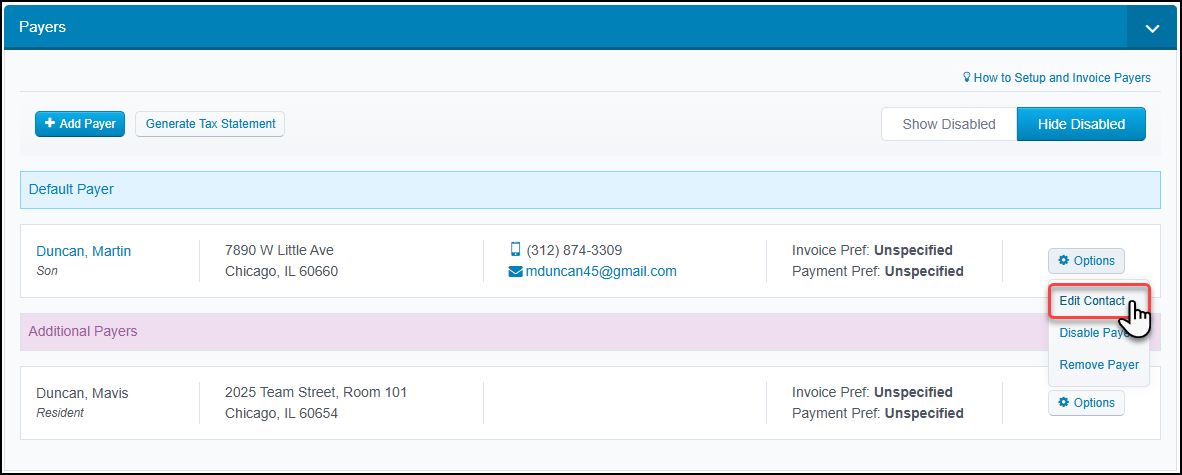Click the Add Payer button
This screenshot has width=1182, height=475.
pos(80,124)
